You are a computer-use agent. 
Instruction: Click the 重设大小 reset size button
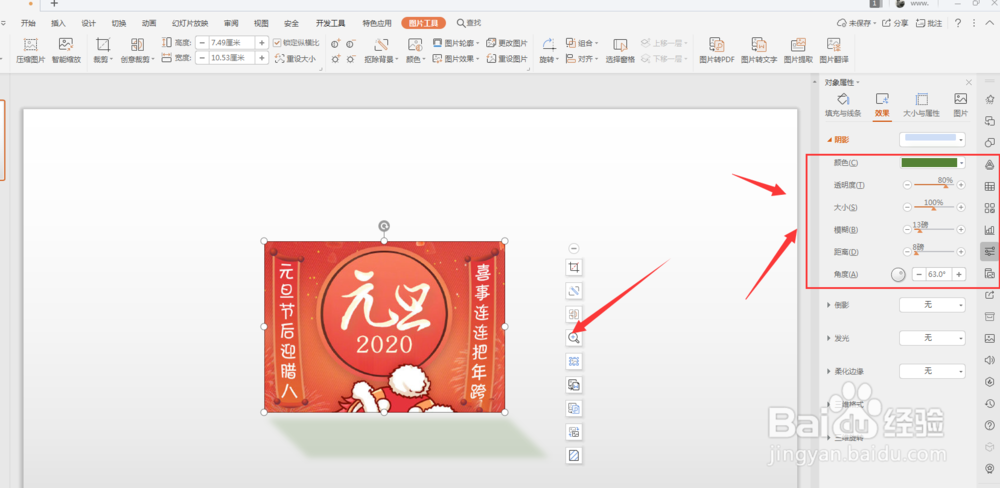pyautogui.click(x=295, y=58)
